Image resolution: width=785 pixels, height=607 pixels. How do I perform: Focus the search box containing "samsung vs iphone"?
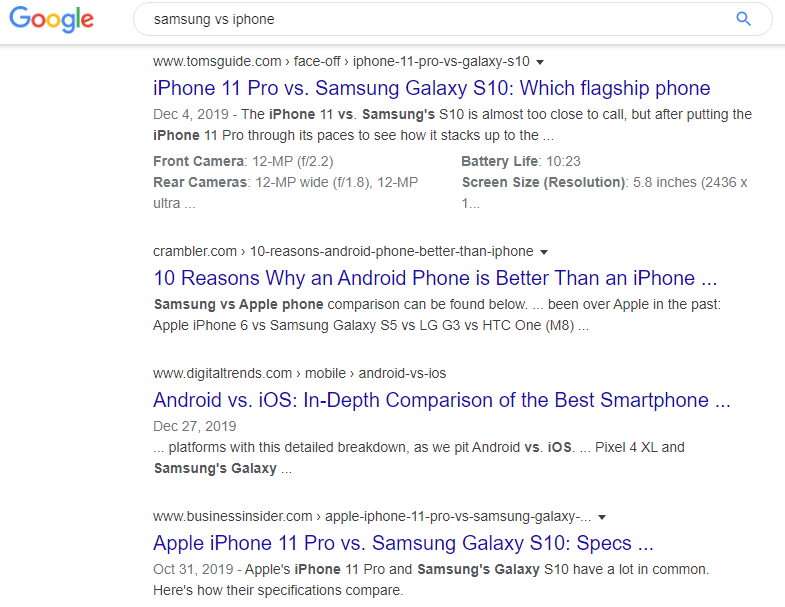(430, 19)
